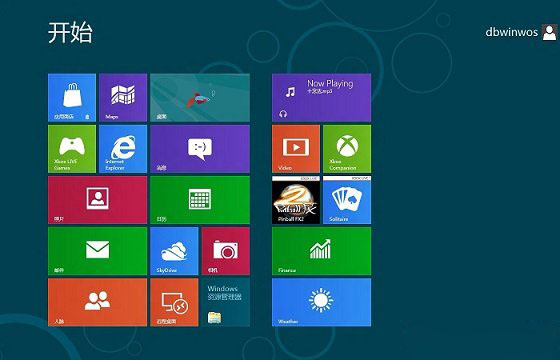Open the Weather sun tile

pyautogui.click(x=321, y=302)
